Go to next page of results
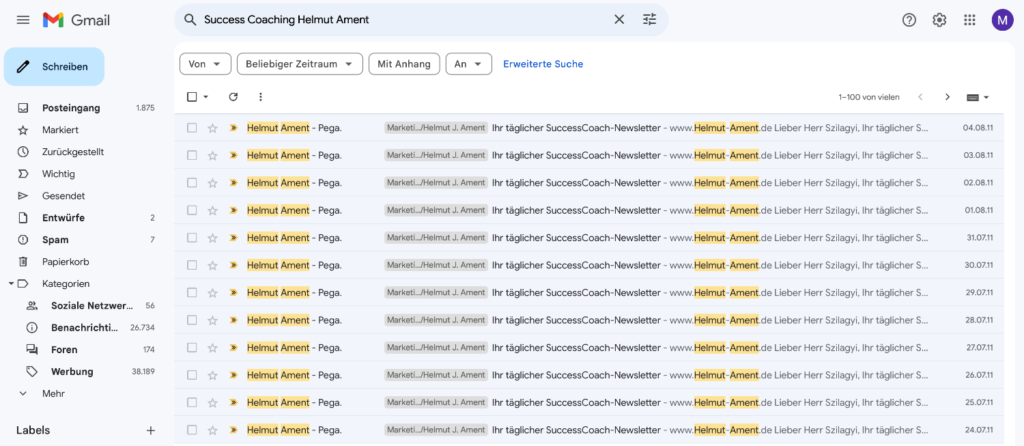 coord(948,97)
